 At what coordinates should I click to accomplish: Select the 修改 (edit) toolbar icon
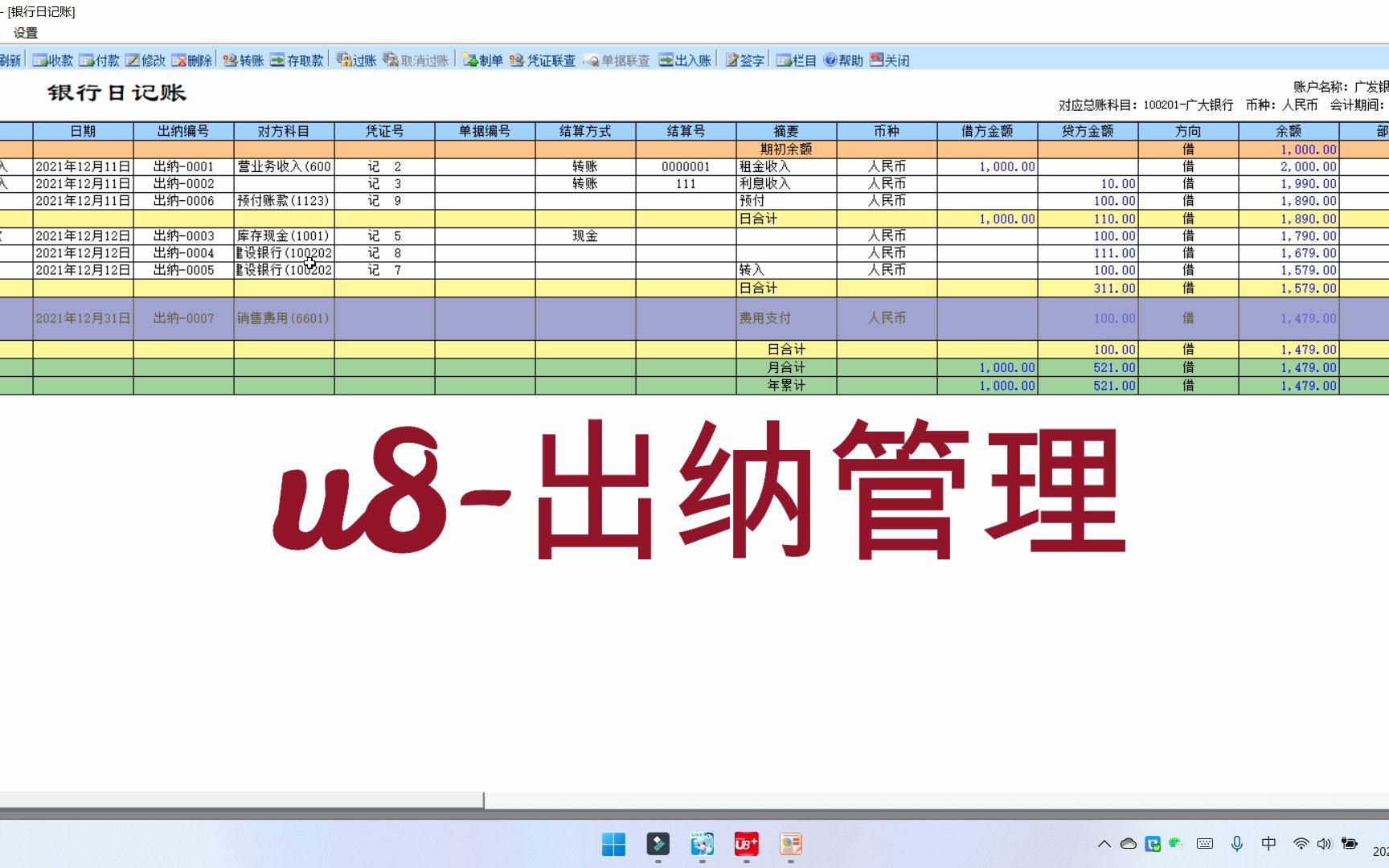coord(145,60)
